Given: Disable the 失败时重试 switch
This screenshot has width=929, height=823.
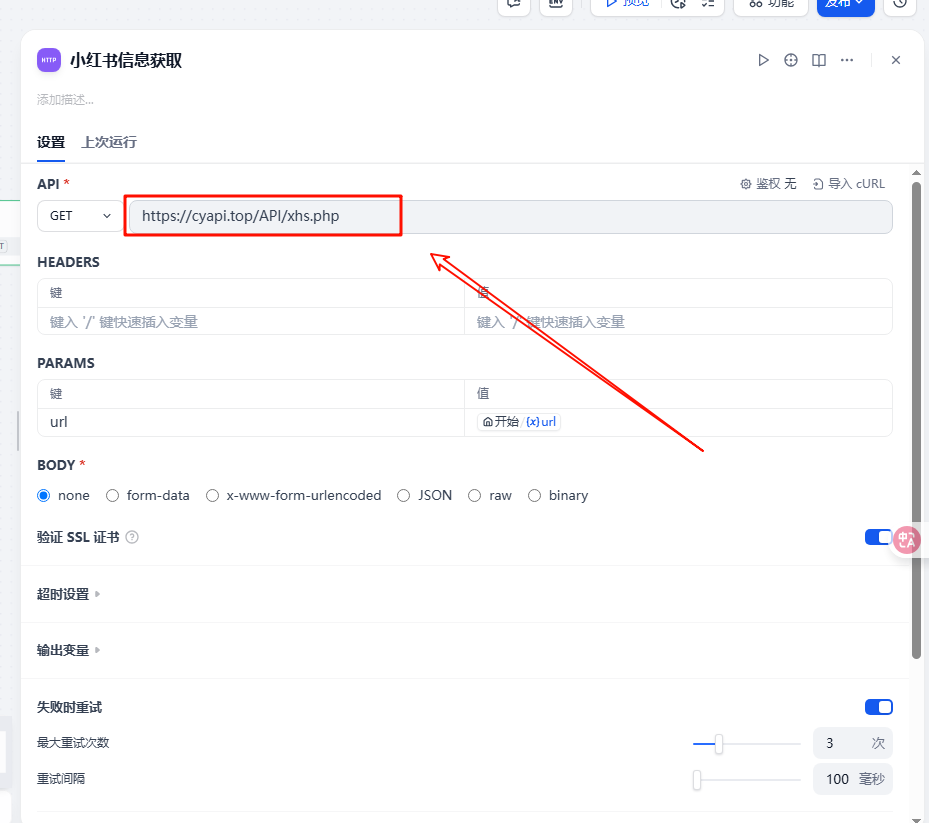Looking at the screenshot, I should click(x=878, y=707).
